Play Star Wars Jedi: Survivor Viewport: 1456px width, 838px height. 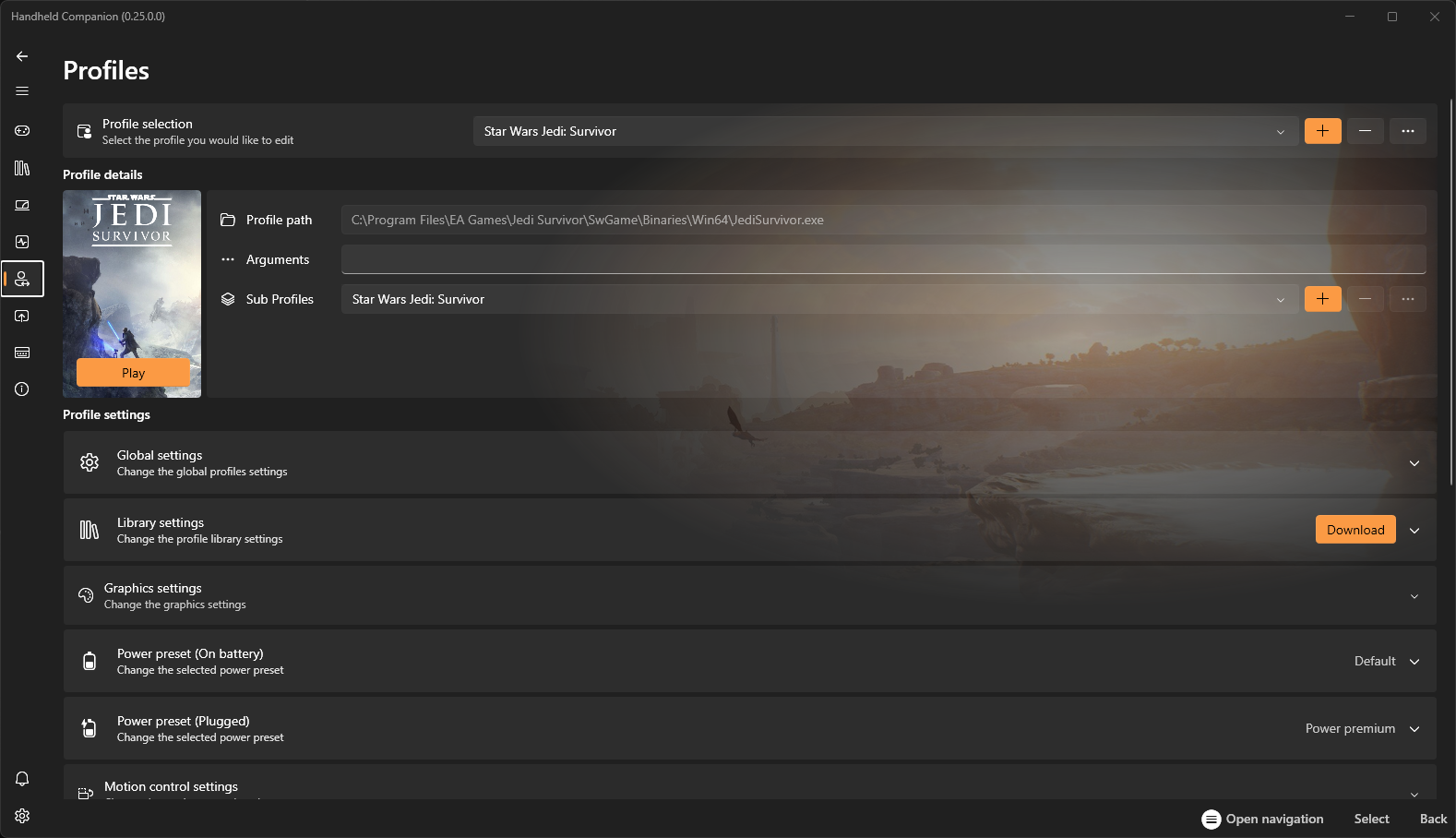(133, 373)
